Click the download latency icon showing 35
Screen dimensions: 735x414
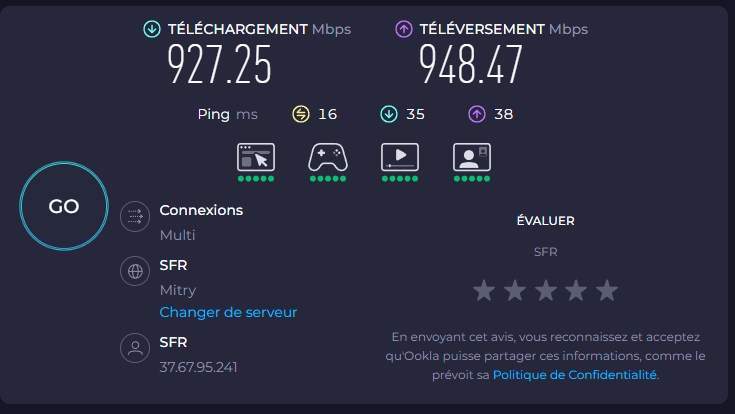coord(389,114)
